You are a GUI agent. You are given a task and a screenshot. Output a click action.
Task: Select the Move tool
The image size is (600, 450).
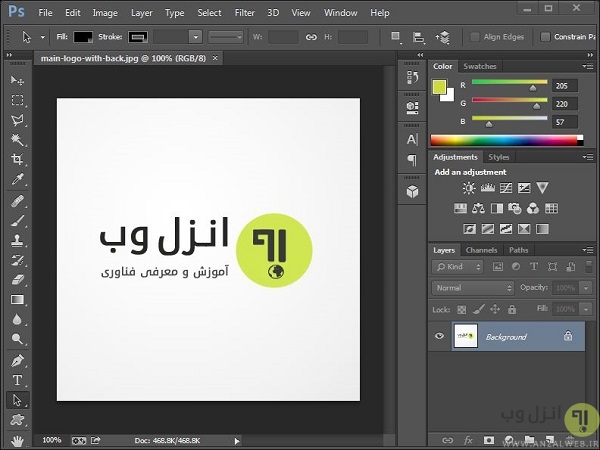click(17, 80)
